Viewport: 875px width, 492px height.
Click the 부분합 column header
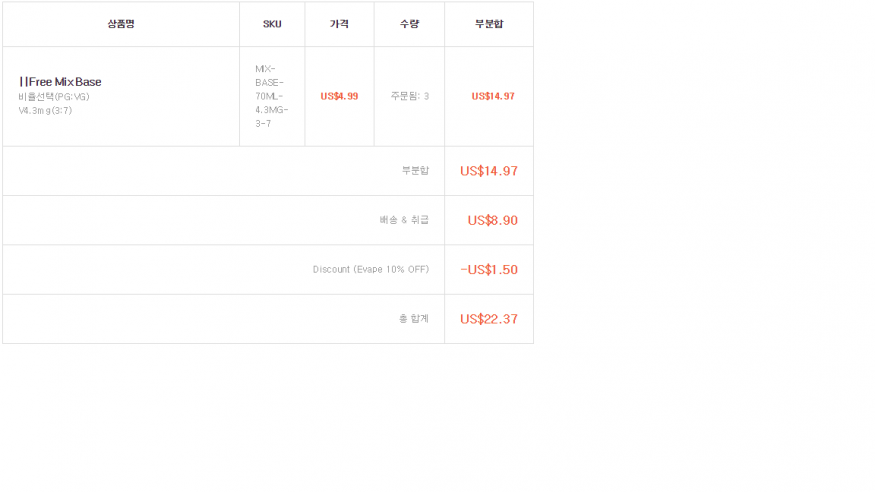tap(489, 24)
